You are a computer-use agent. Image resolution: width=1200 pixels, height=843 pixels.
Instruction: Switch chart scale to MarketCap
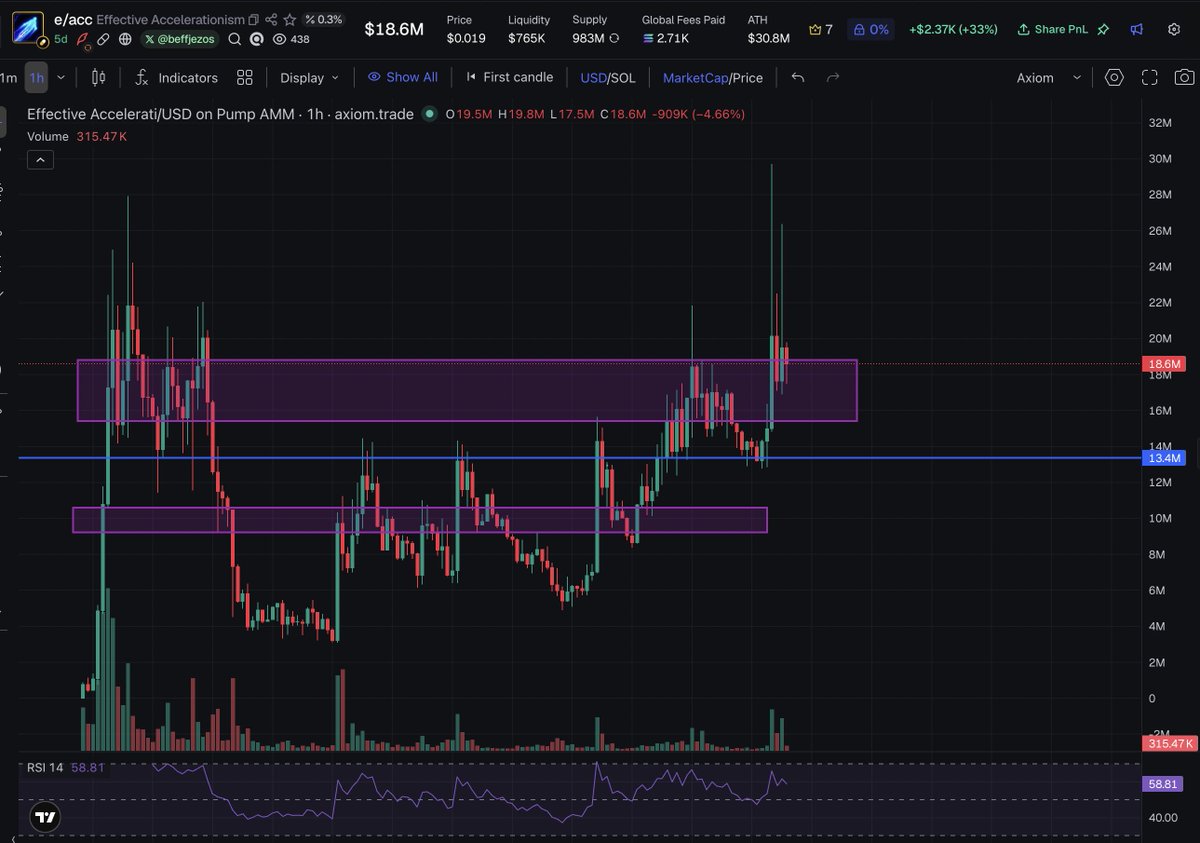695,77
